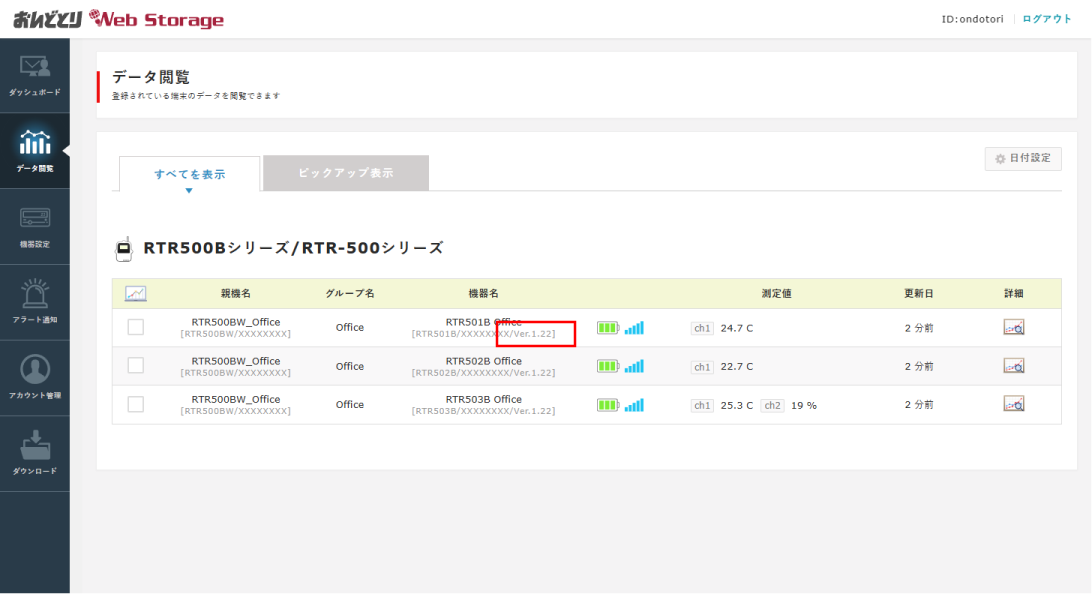The image size is (1092, 594).
Task: Open the ダウンロード download sidebar icon
Action: coord(35,454)
